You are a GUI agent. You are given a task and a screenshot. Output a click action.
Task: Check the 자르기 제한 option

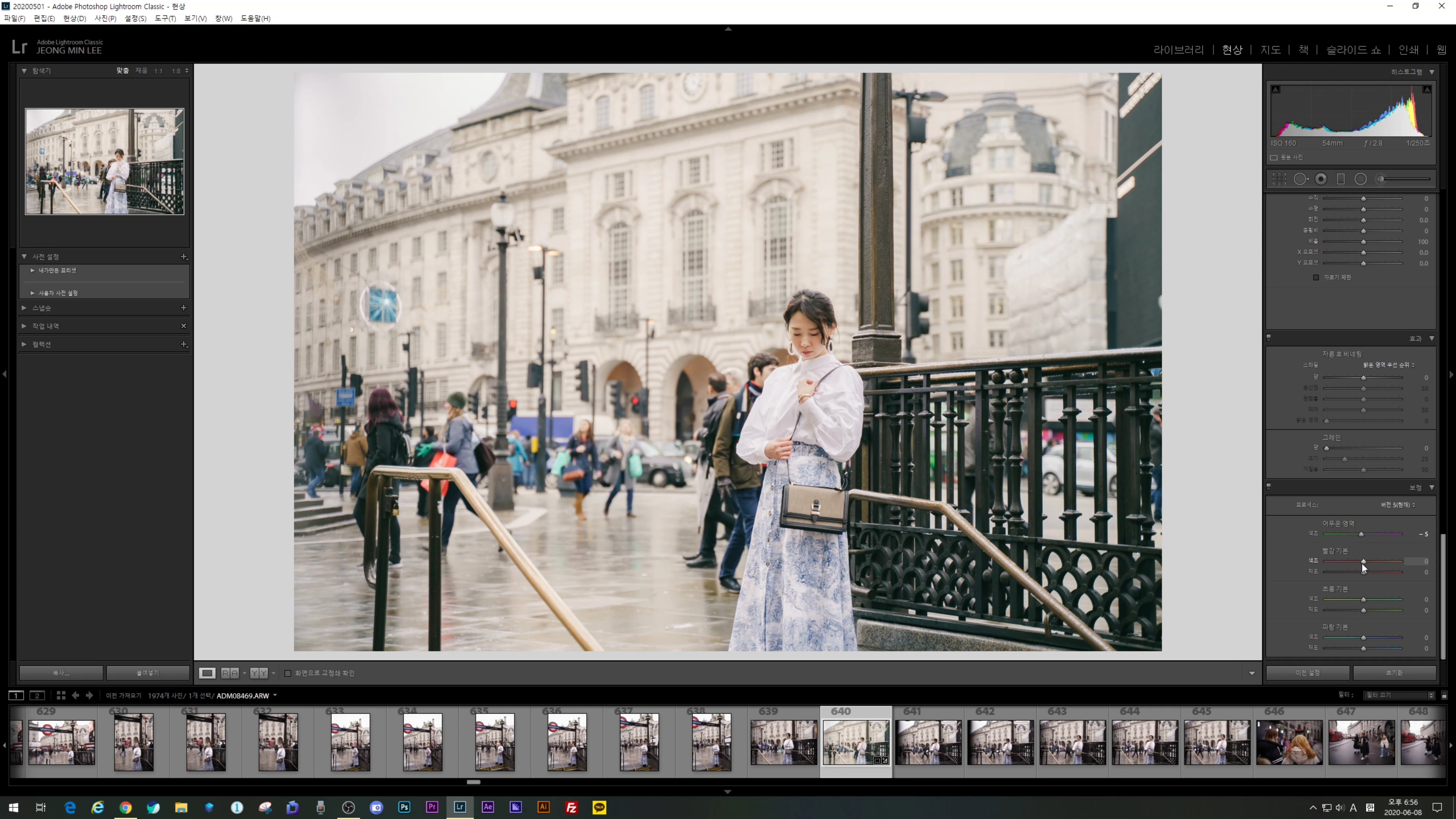[1316, 278]
